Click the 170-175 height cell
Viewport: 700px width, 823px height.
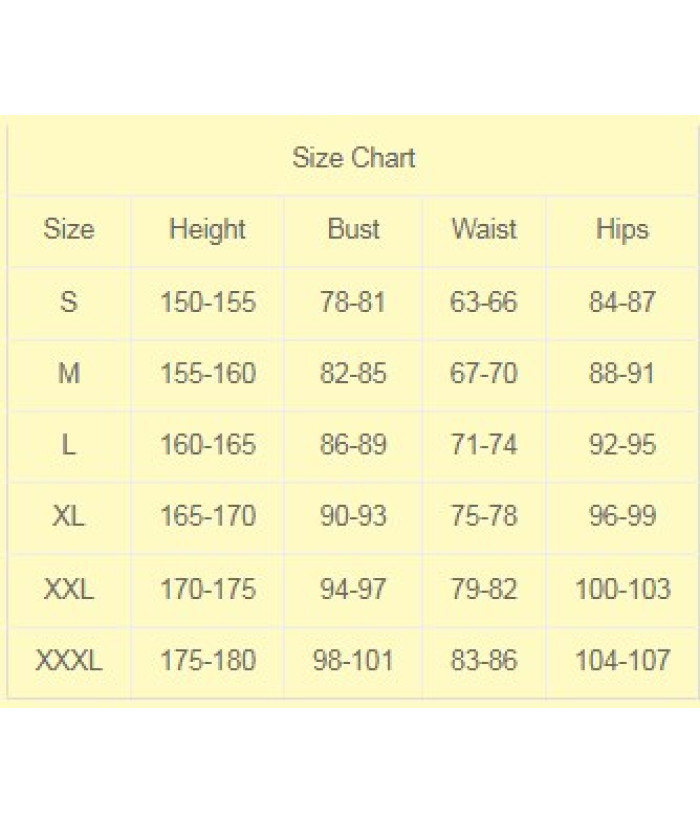(207, 589)
